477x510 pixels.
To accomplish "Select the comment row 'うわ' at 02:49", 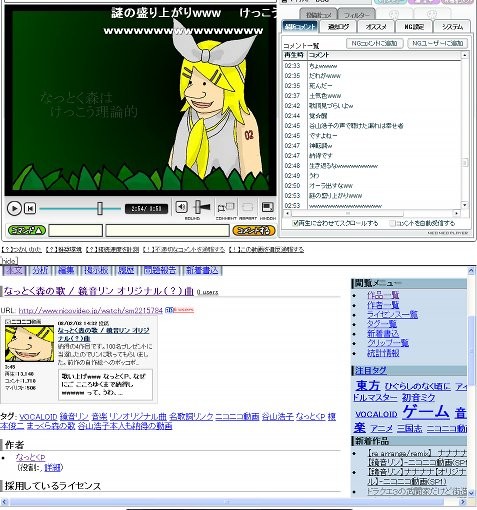I will tap(372, 176).
